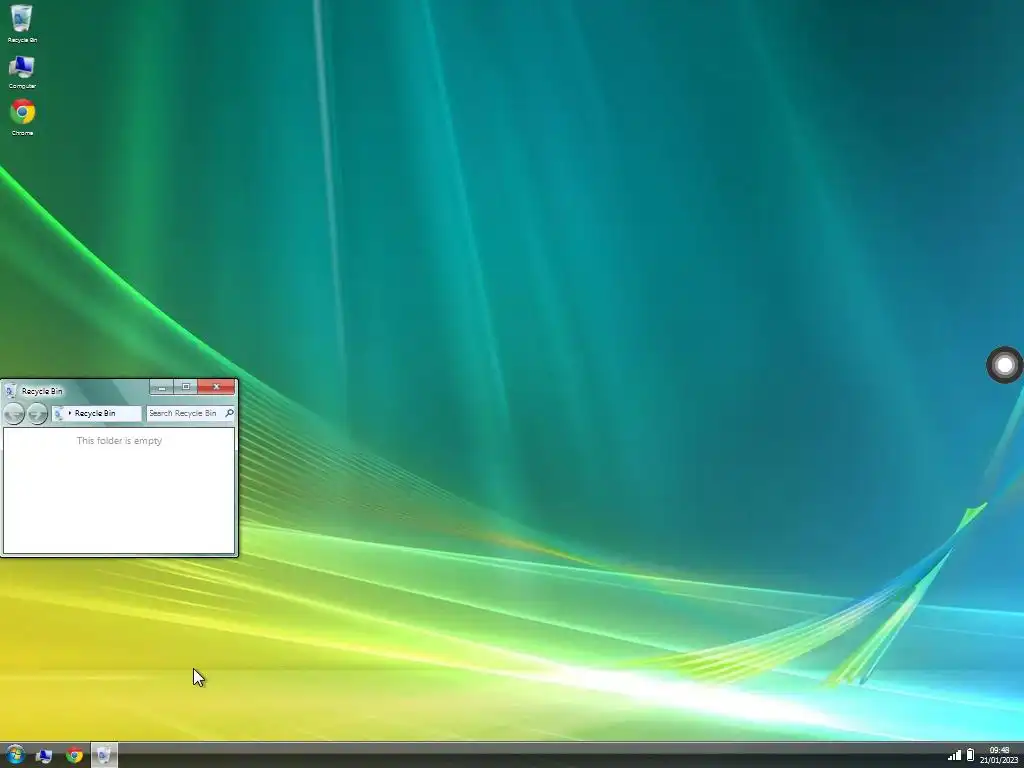Expand the address bar arrow before Recycle Bin
This screenshot has width=1024, height=768.
(70, 413)
